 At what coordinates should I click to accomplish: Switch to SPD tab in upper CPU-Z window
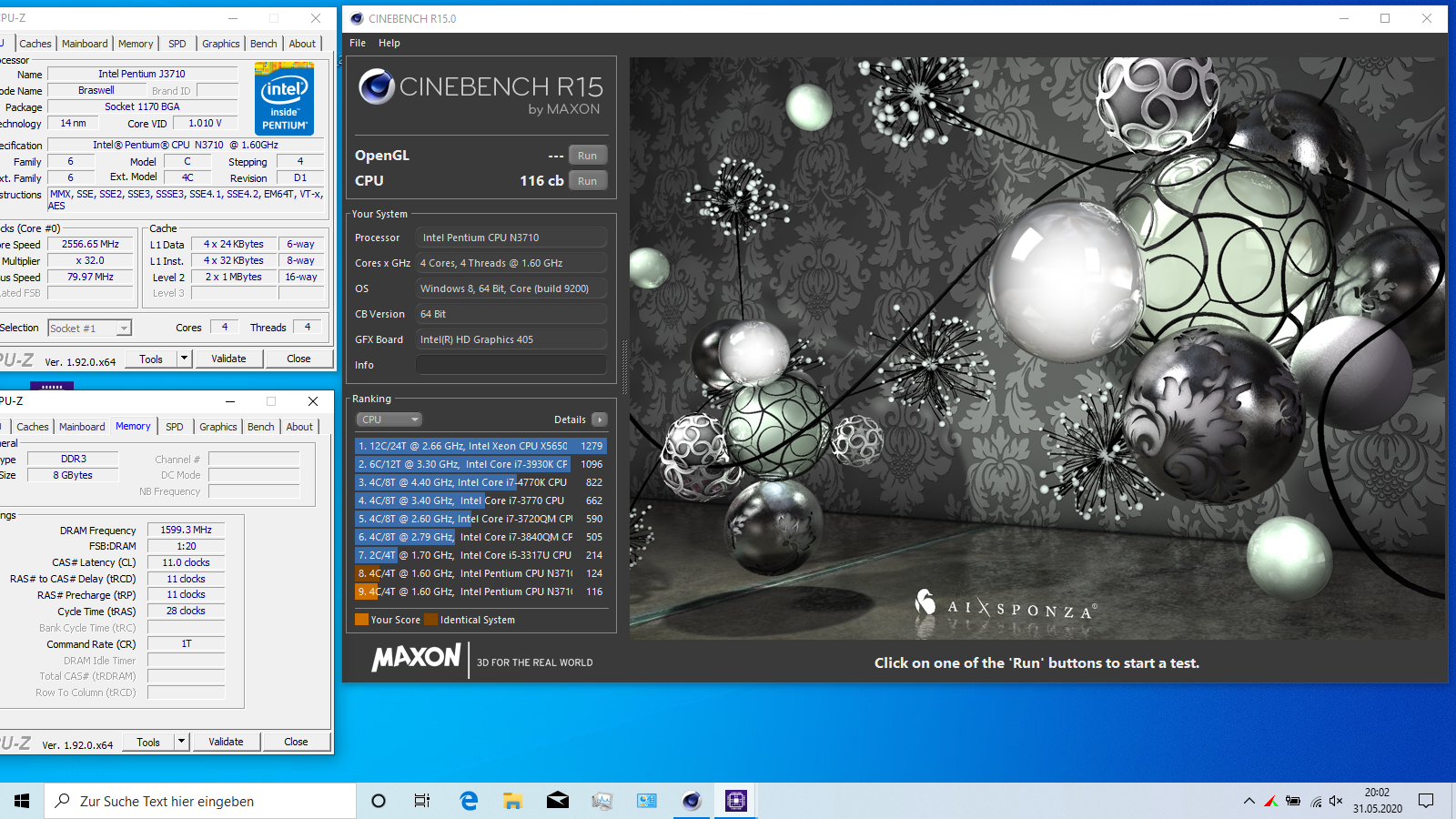click(177, 44)
